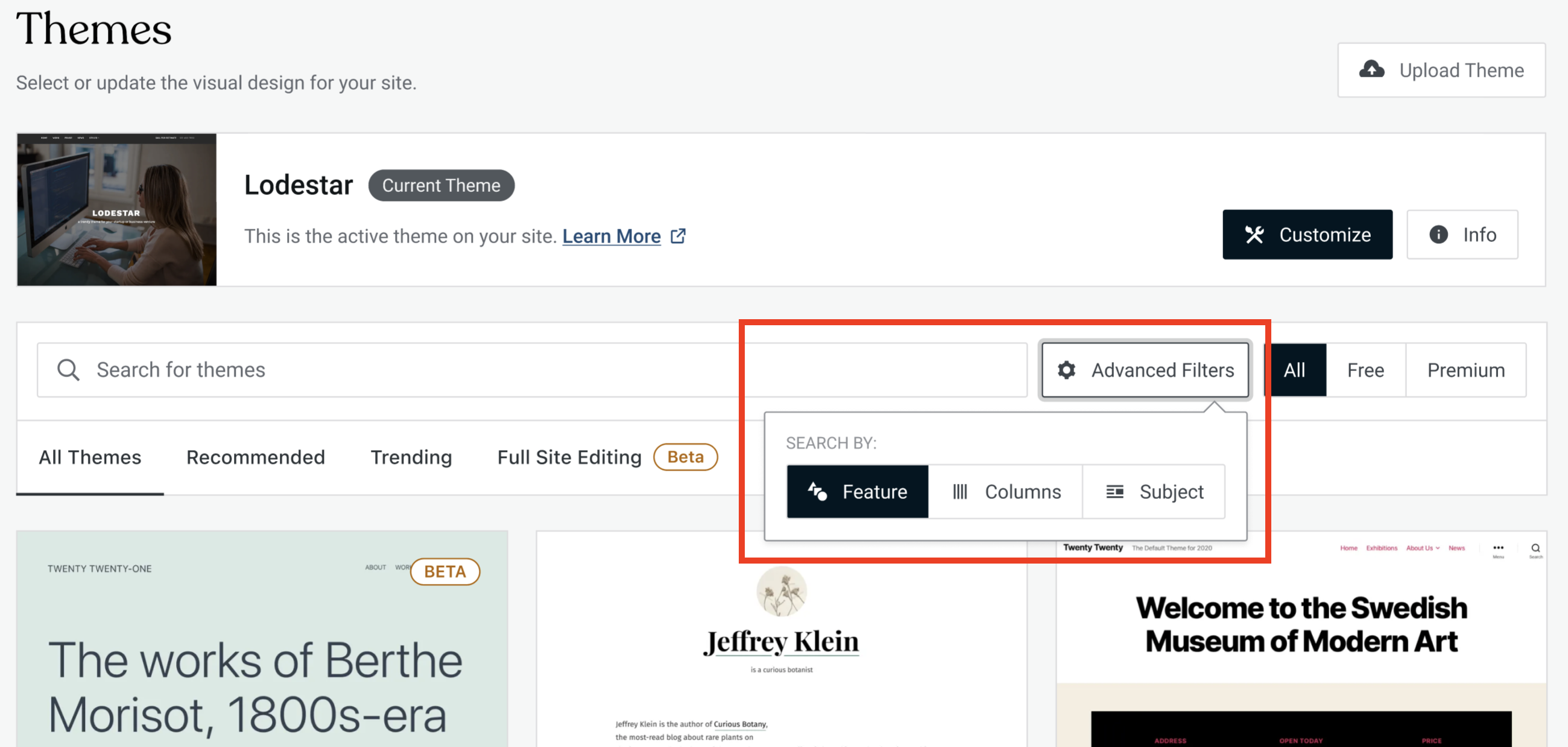Click the Columns bars icon
The height and width of the screenshot is (747, 1568).
959,491
